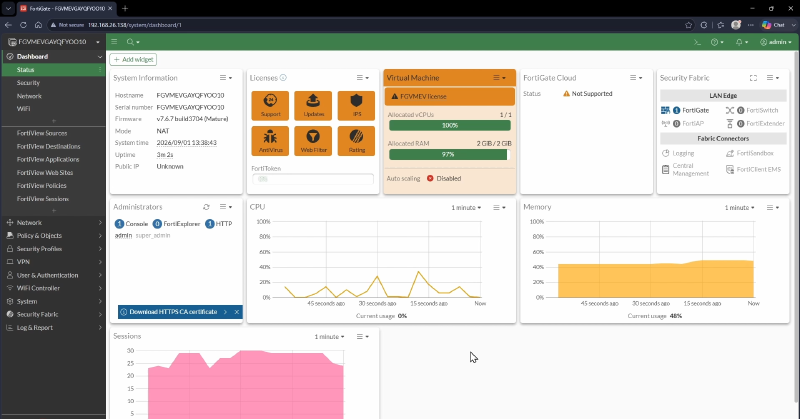The height and width of the screenshot is (419, 800).
Task: Open the admin user dropdown
Action: (x=776, y=42)
